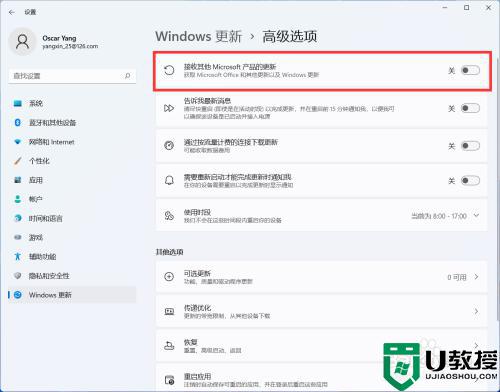Select 时间和语言 in the sidebar
Image resolution: width=500 pixels, height=392 pixels.
(x=72, y=218)
